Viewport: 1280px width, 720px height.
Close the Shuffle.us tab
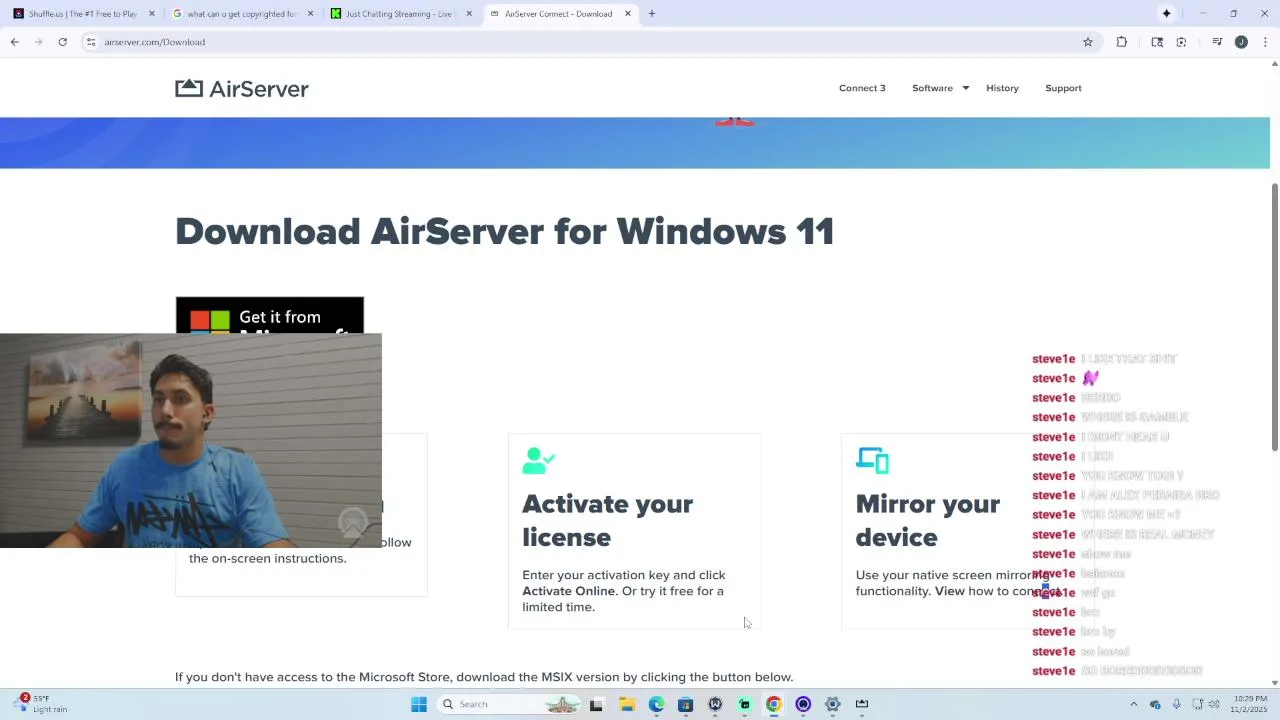152,14
